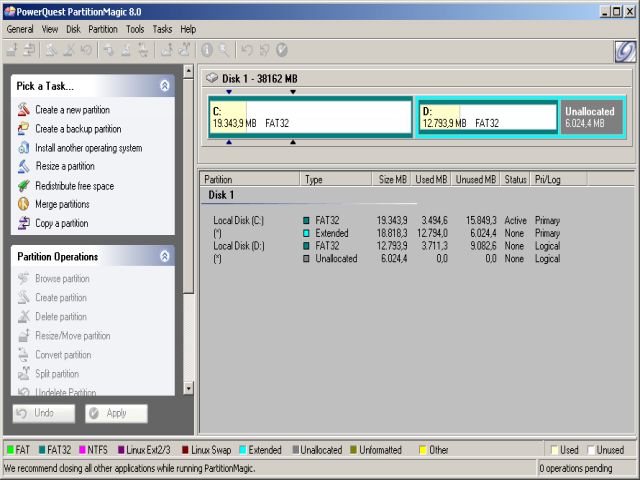Click the Copy partition toolbar icon
The width and height of the screenshot is (640, 480).
click(29, 50)
